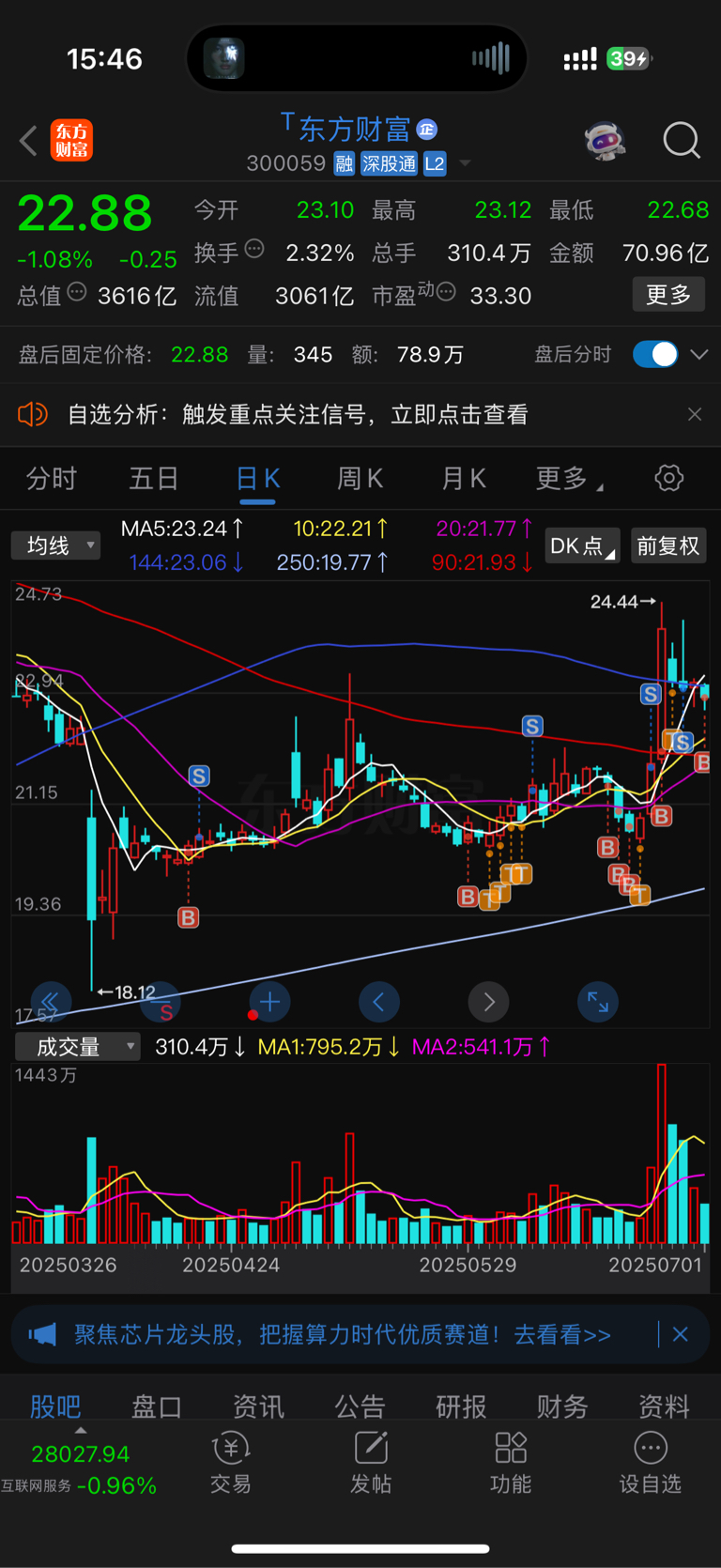Close the chip sector promo banner
Image resolution: width=721 pixels, height=1568 pixels.
click(682, 1334)
